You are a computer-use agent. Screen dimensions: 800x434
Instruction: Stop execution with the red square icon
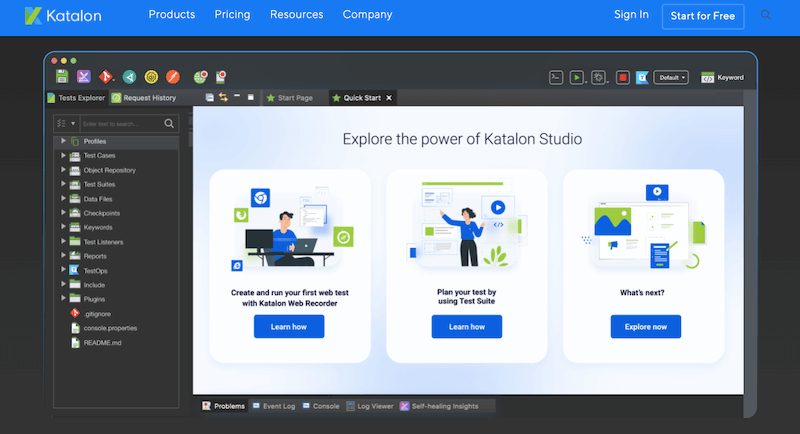(622, 78)
